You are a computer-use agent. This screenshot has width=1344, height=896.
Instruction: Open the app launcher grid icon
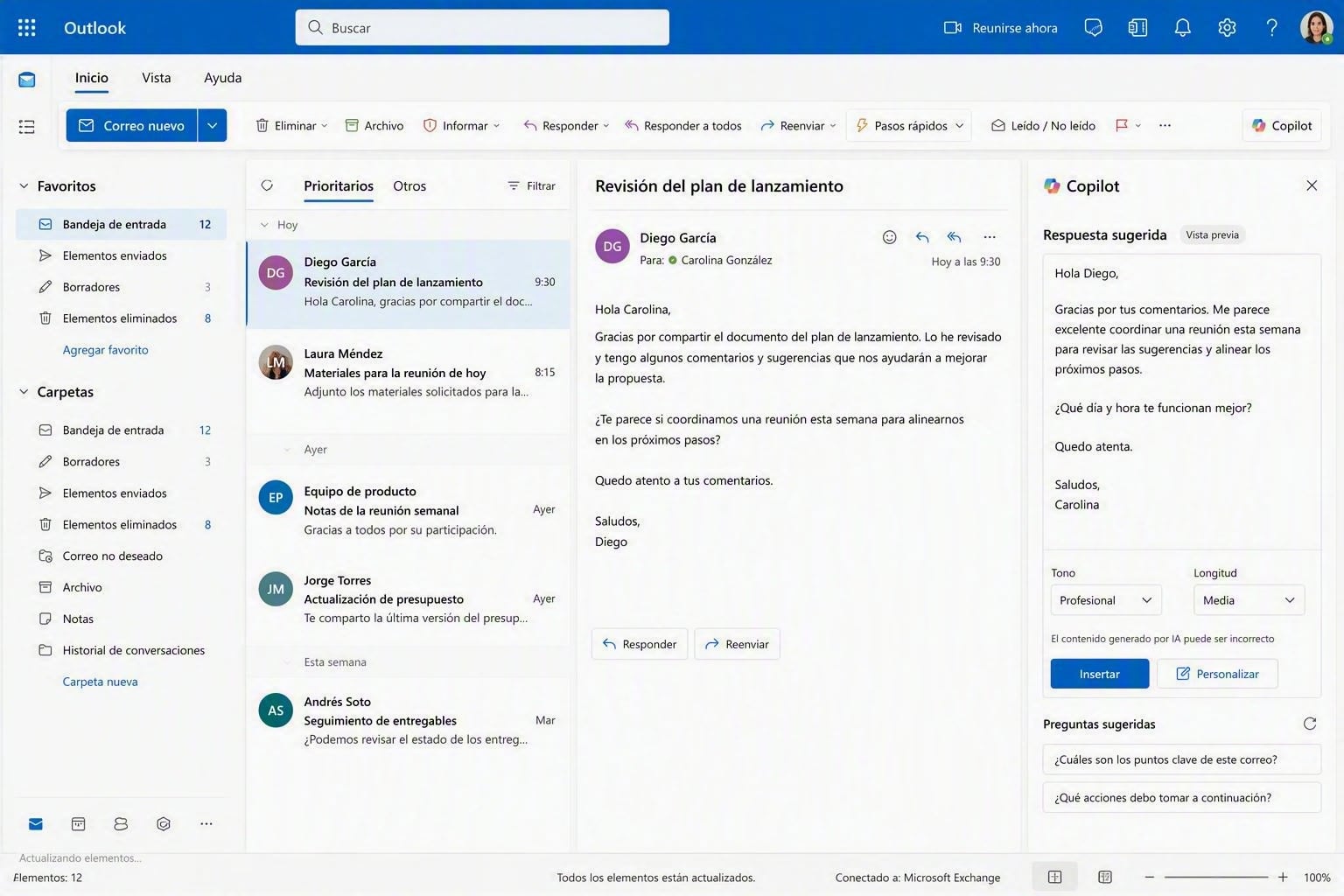point(27,28)
